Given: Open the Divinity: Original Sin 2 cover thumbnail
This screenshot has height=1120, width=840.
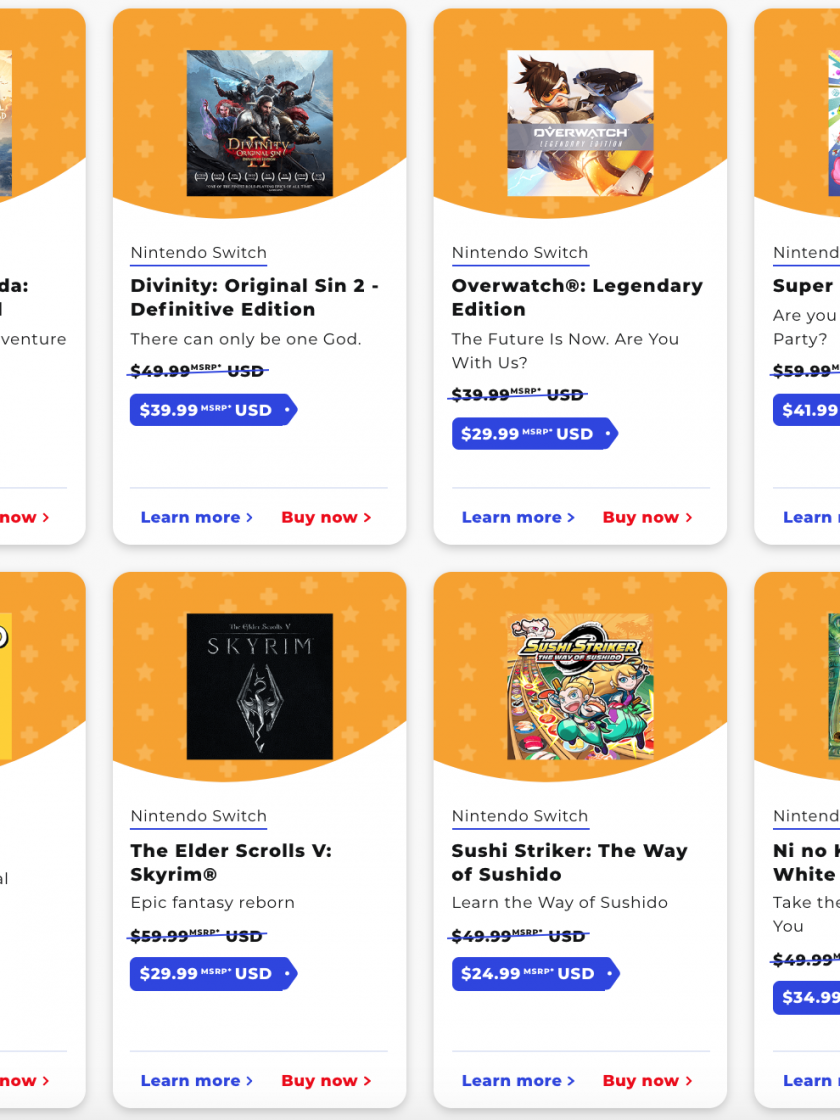Looking at the screenshot, I should click(259, 123).
